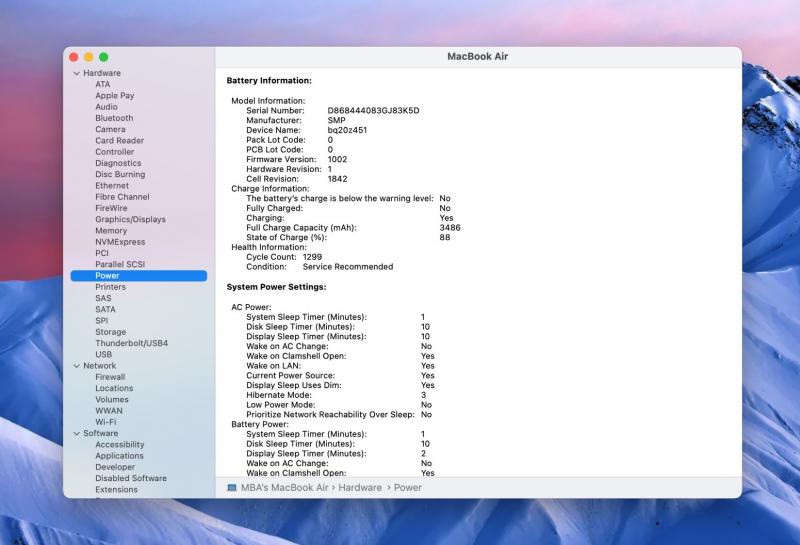Select SAS in the sidebar
This screenshot has width=800, height=545.
(103, 298)
